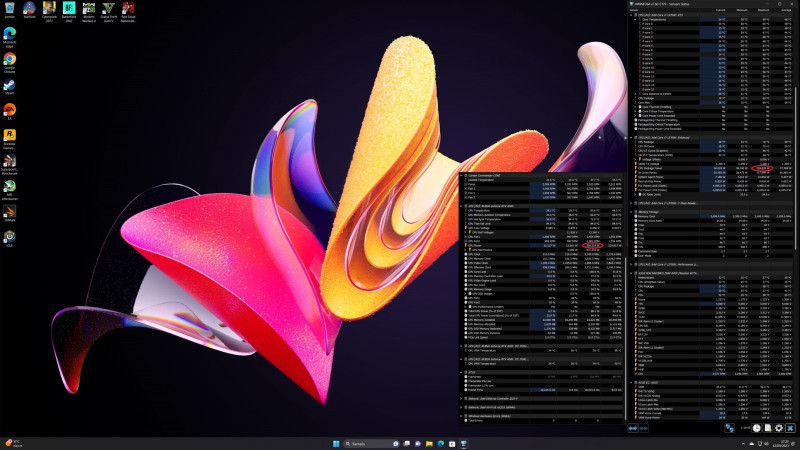Open HWiNFO sensor settings gear

(779, 429)
